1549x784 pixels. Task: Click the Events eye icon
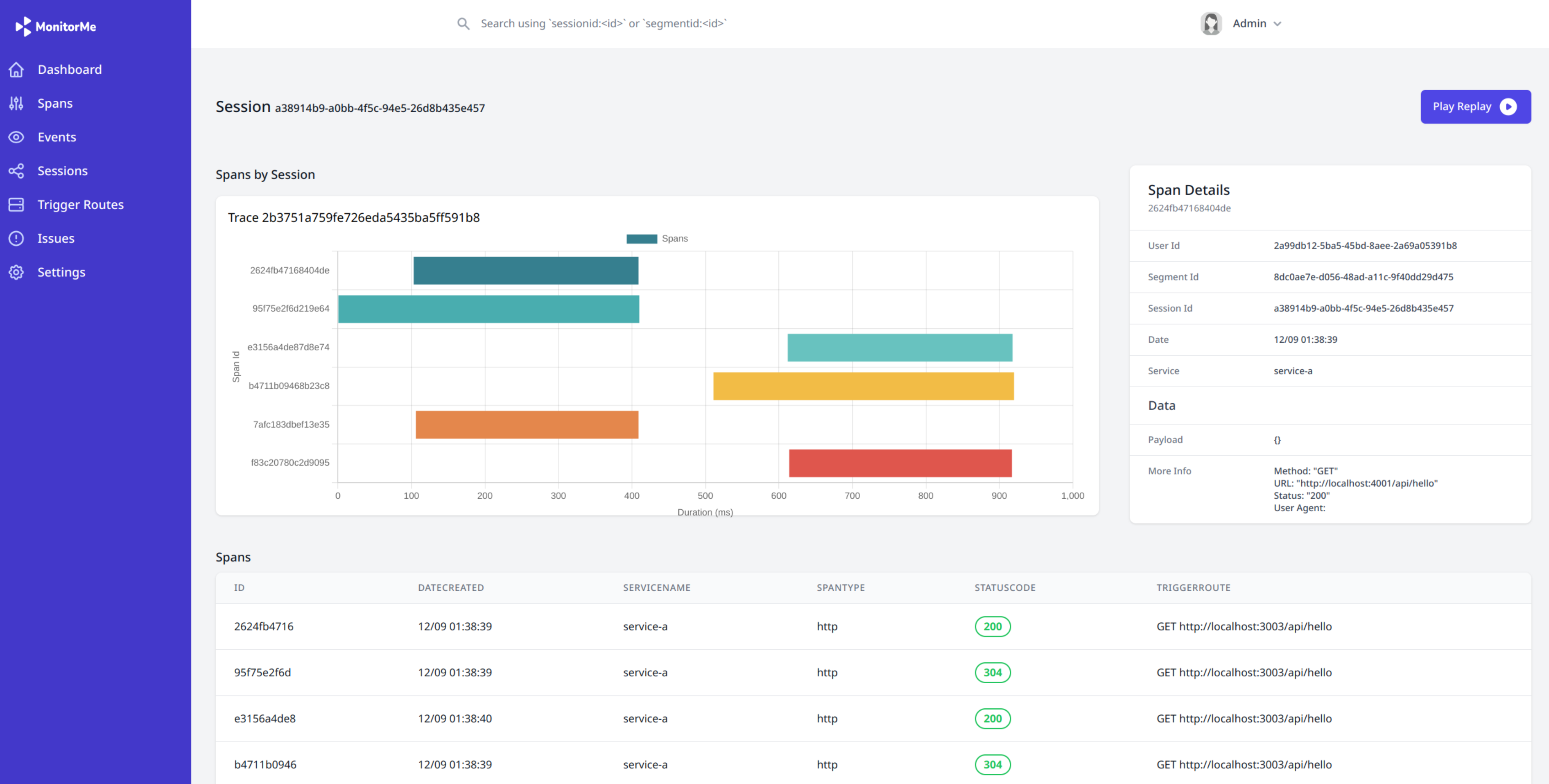point(16,137)
